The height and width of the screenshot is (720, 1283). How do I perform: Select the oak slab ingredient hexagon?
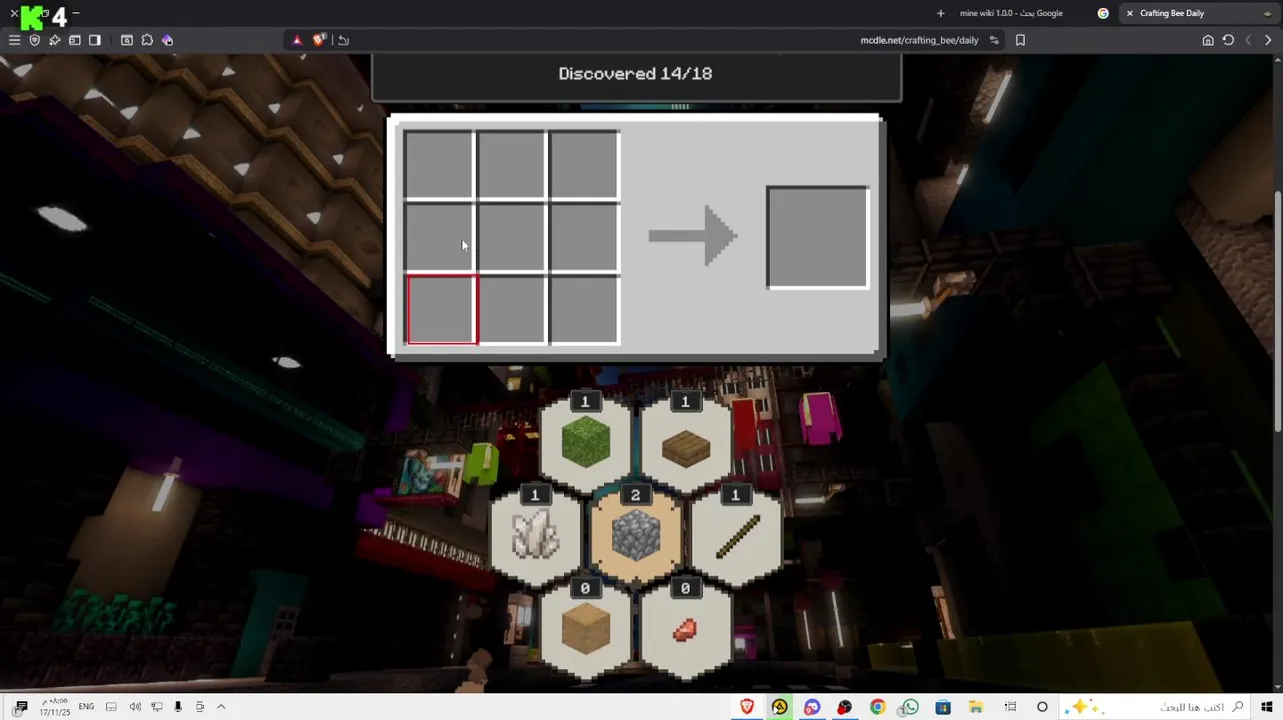click(x=685, y=443)
